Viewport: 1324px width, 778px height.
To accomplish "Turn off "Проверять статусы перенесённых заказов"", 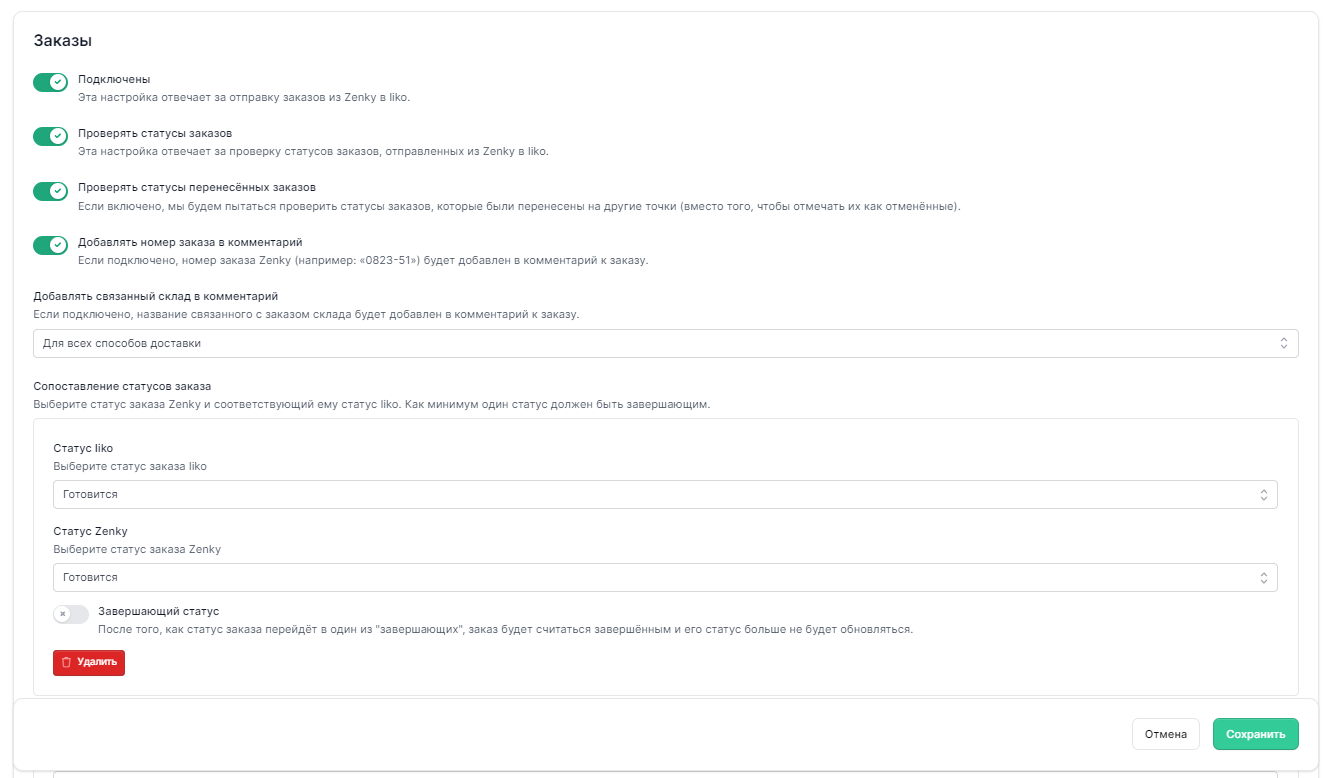I will coord(50,191).
